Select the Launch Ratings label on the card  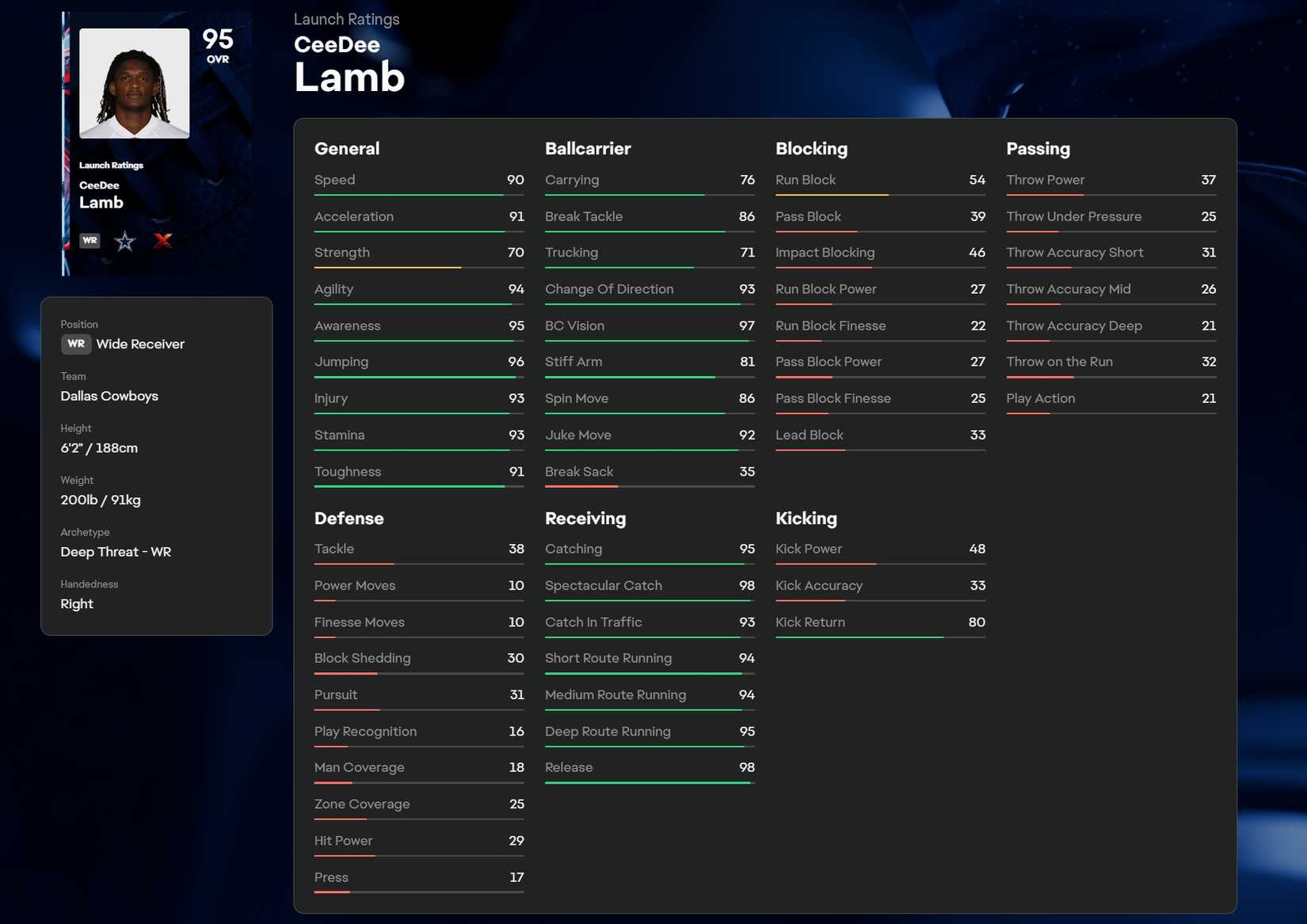coord(111,165)
